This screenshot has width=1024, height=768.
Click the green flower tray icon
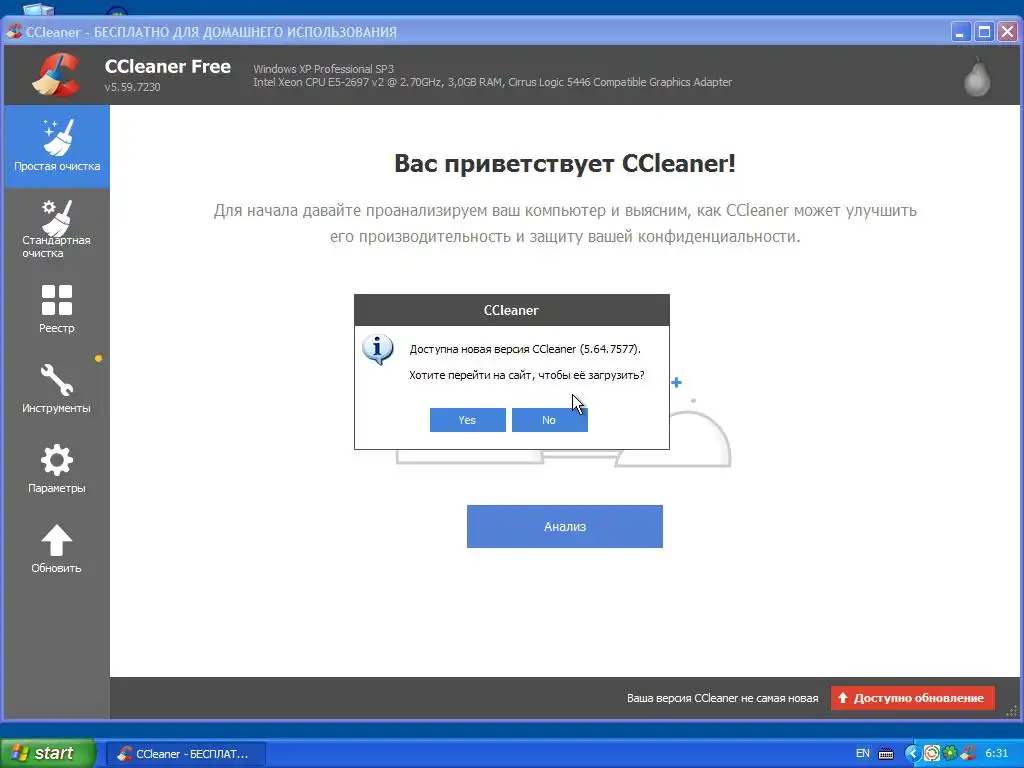pyautogui.click(x=950, y=754)
